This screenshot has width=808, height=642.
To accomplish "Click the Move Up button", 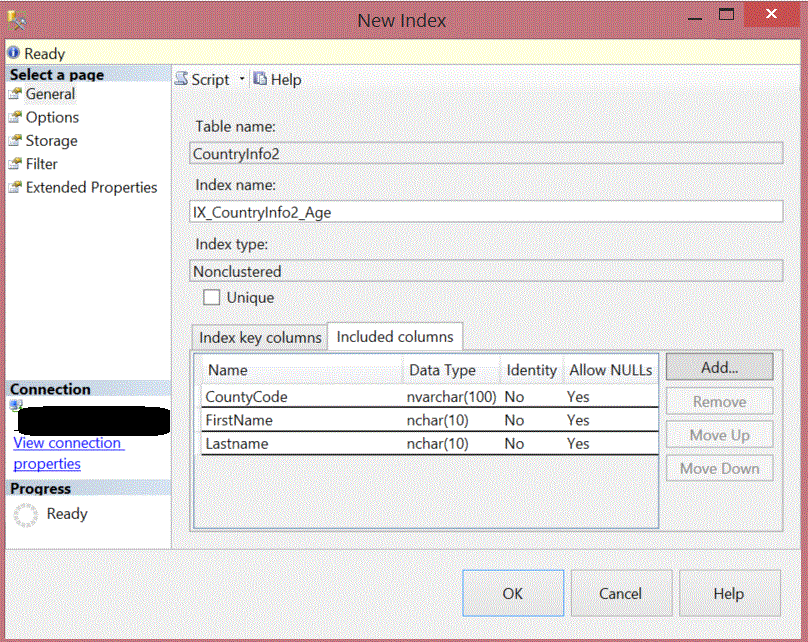I will 719,435.
